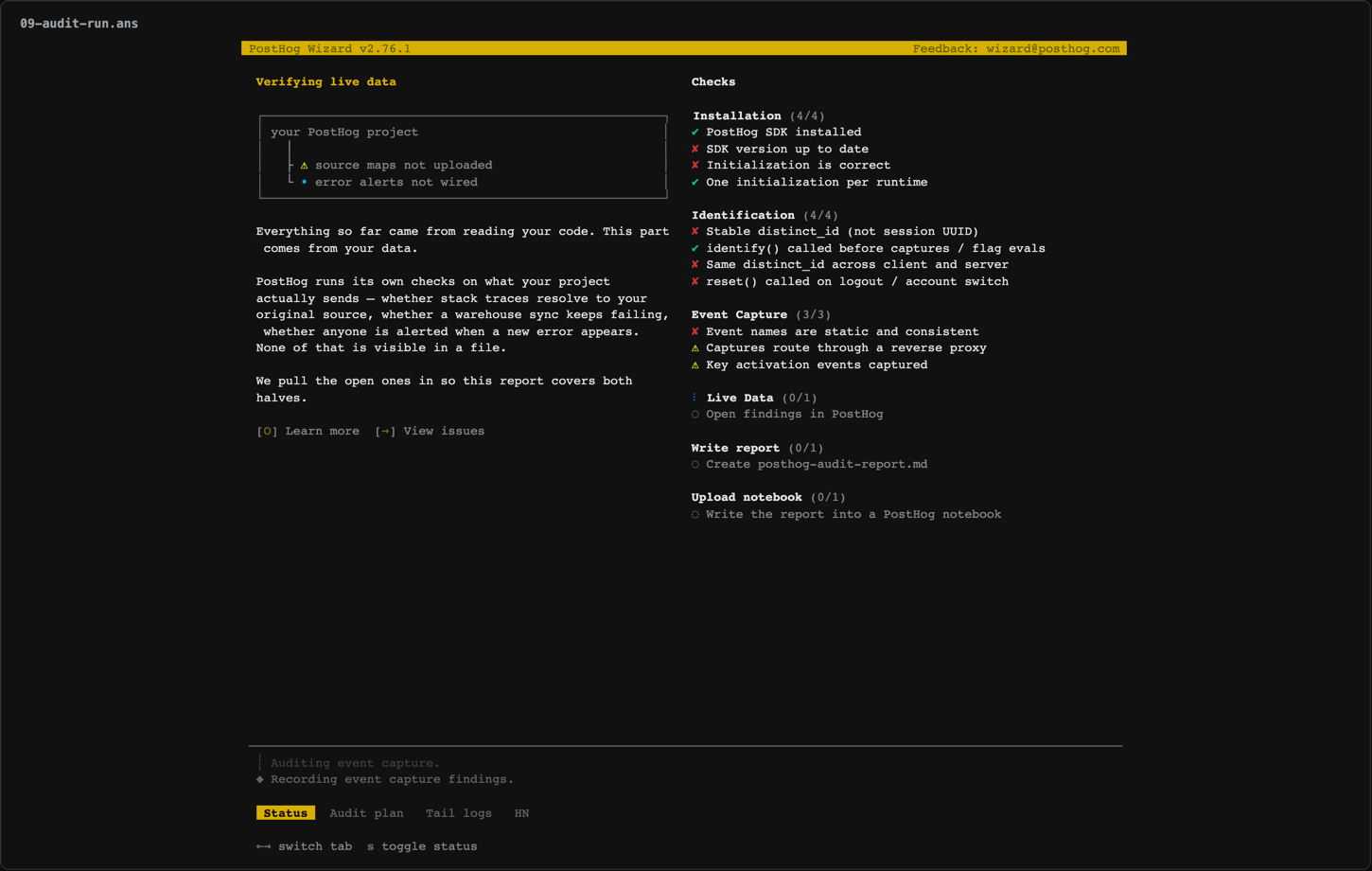This screenshot has height=871, width=1372.
Task: Switch to the HN tab
Action: [x=521, y=813]
